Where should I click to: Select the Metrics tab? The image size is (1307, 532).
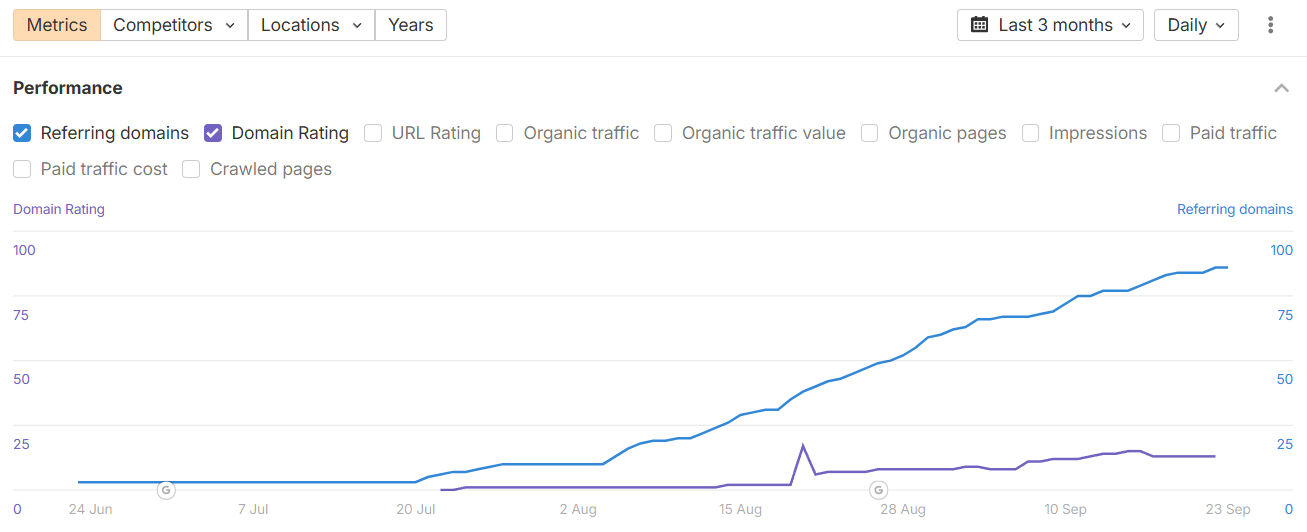tap(57, 25)
